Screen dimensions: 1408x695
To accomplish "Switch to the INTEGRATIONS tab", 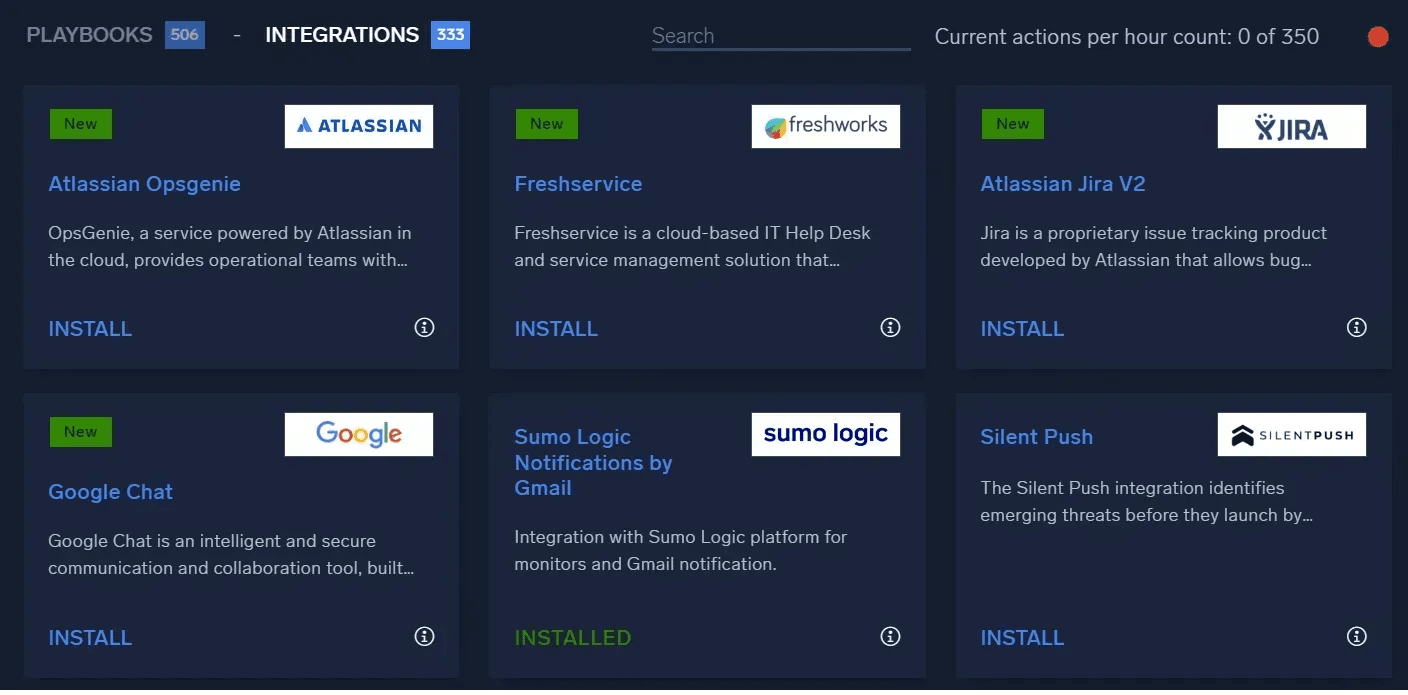I will (342, 34).
